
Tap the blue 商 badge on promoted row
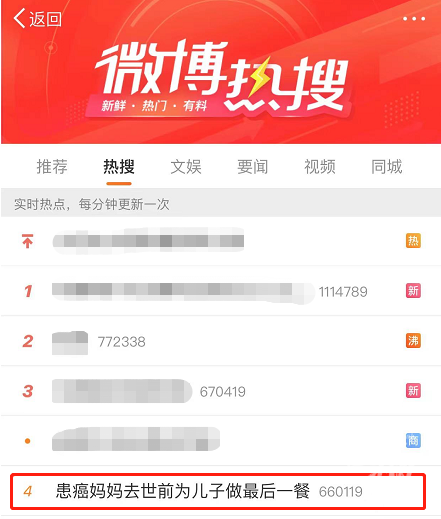point(413,441)
